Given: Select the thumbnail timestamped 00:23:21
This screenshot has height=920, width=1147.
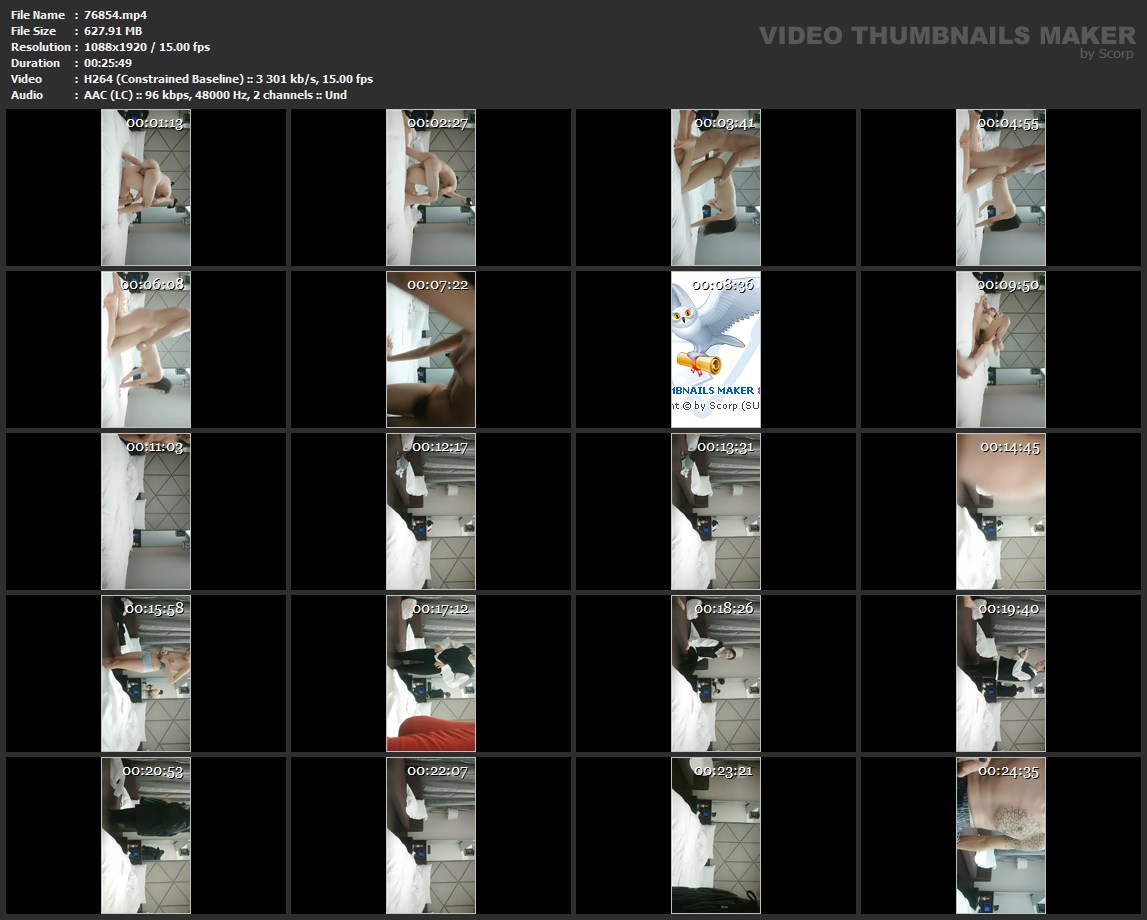Looking at the screenshot, I should coord(716,835).
